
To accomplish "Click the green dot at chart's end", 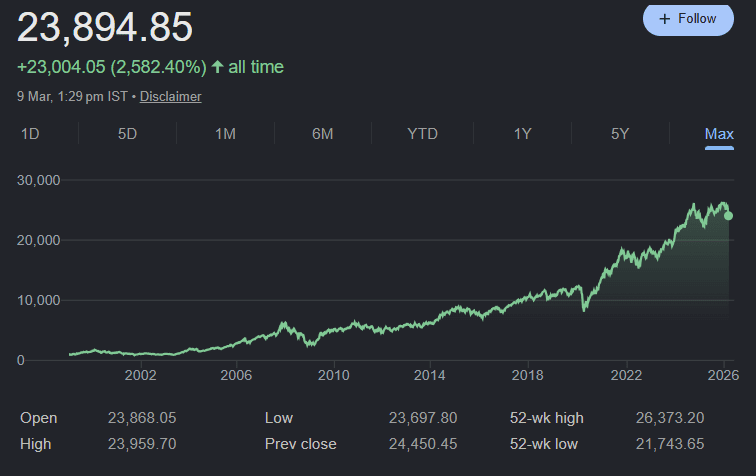I will click(x=728, y=215).
